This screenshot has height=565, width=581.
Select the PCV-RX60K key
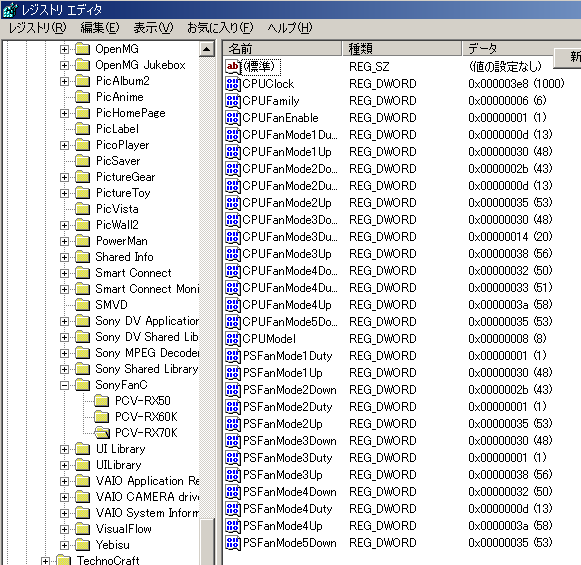tap(146, 417)
